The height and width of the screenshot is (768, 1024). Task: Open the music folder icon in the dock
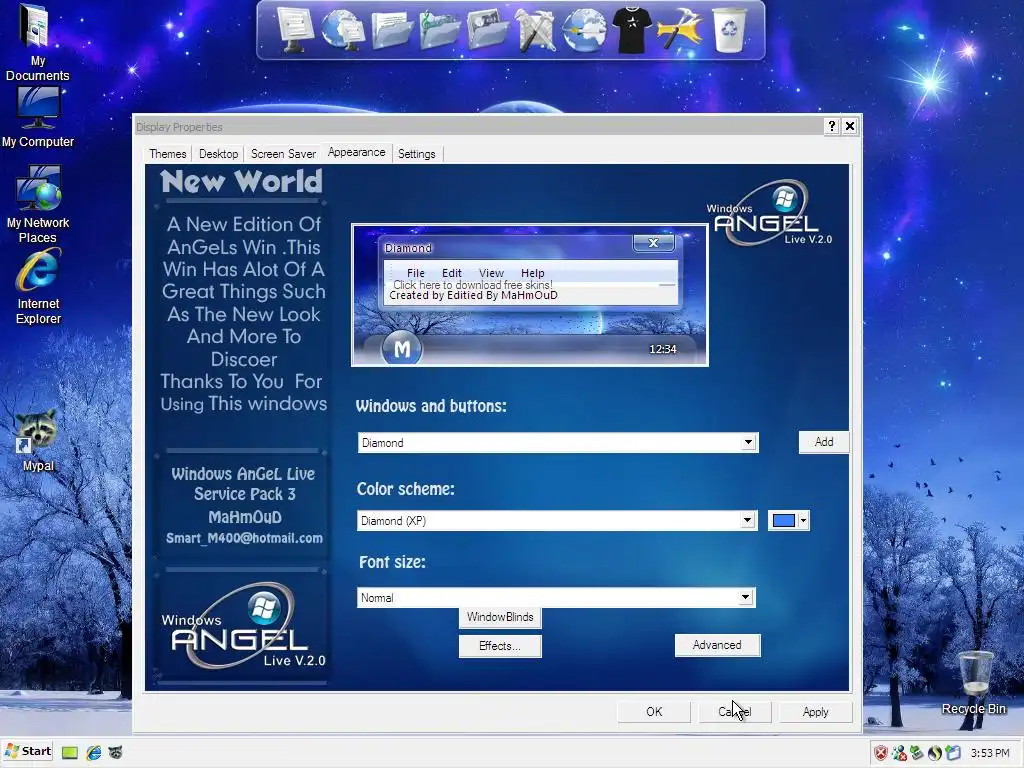[x=440, y=29]
